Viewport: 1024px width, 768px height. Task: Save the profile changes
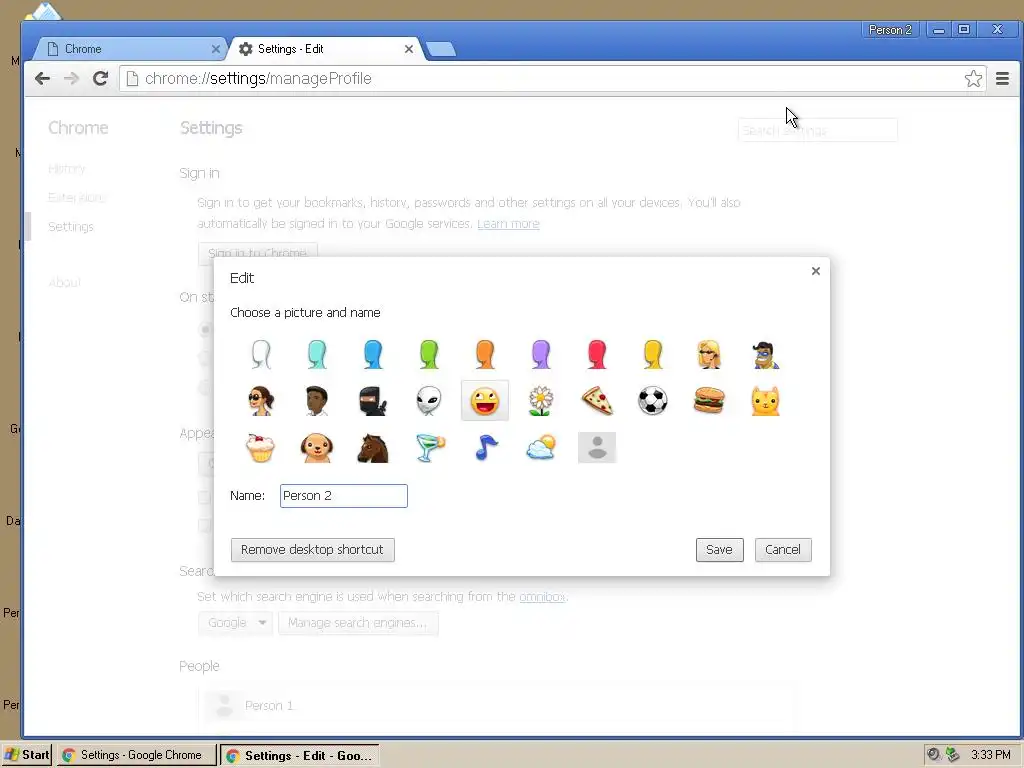(x=719, y=550)
